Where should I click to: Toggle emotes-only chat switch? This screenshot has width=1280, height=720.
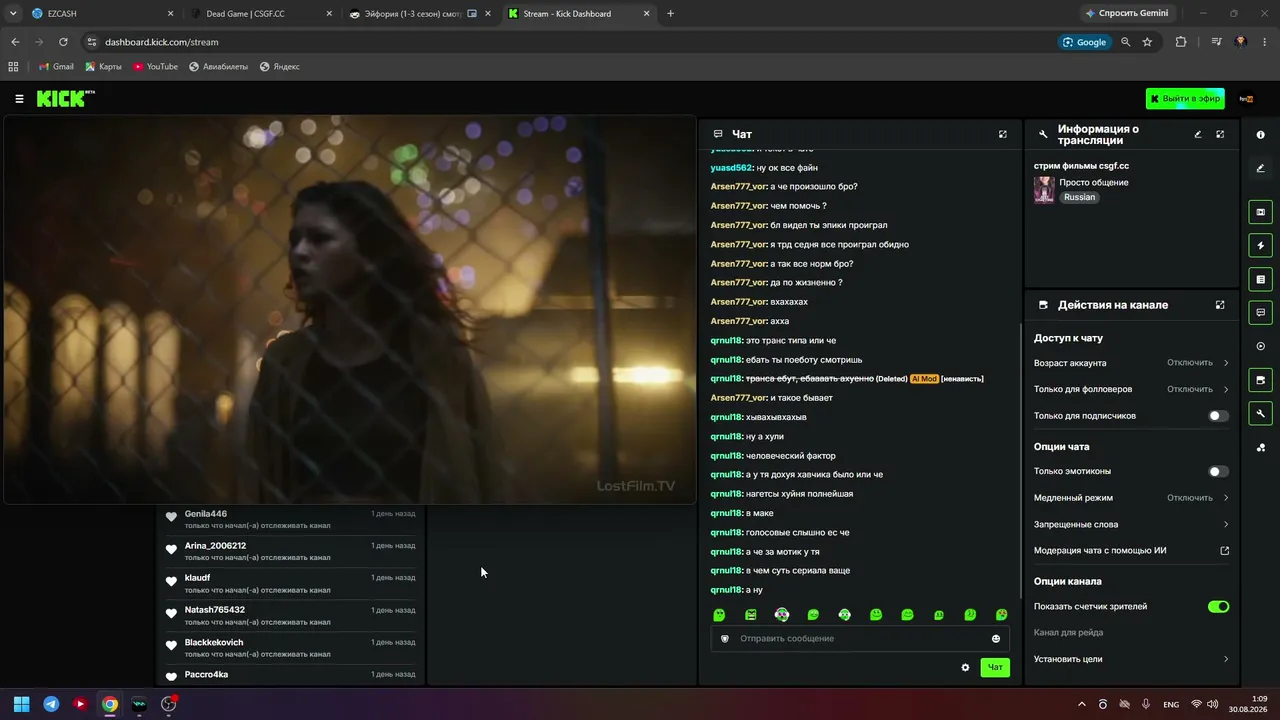point(1218,471)
